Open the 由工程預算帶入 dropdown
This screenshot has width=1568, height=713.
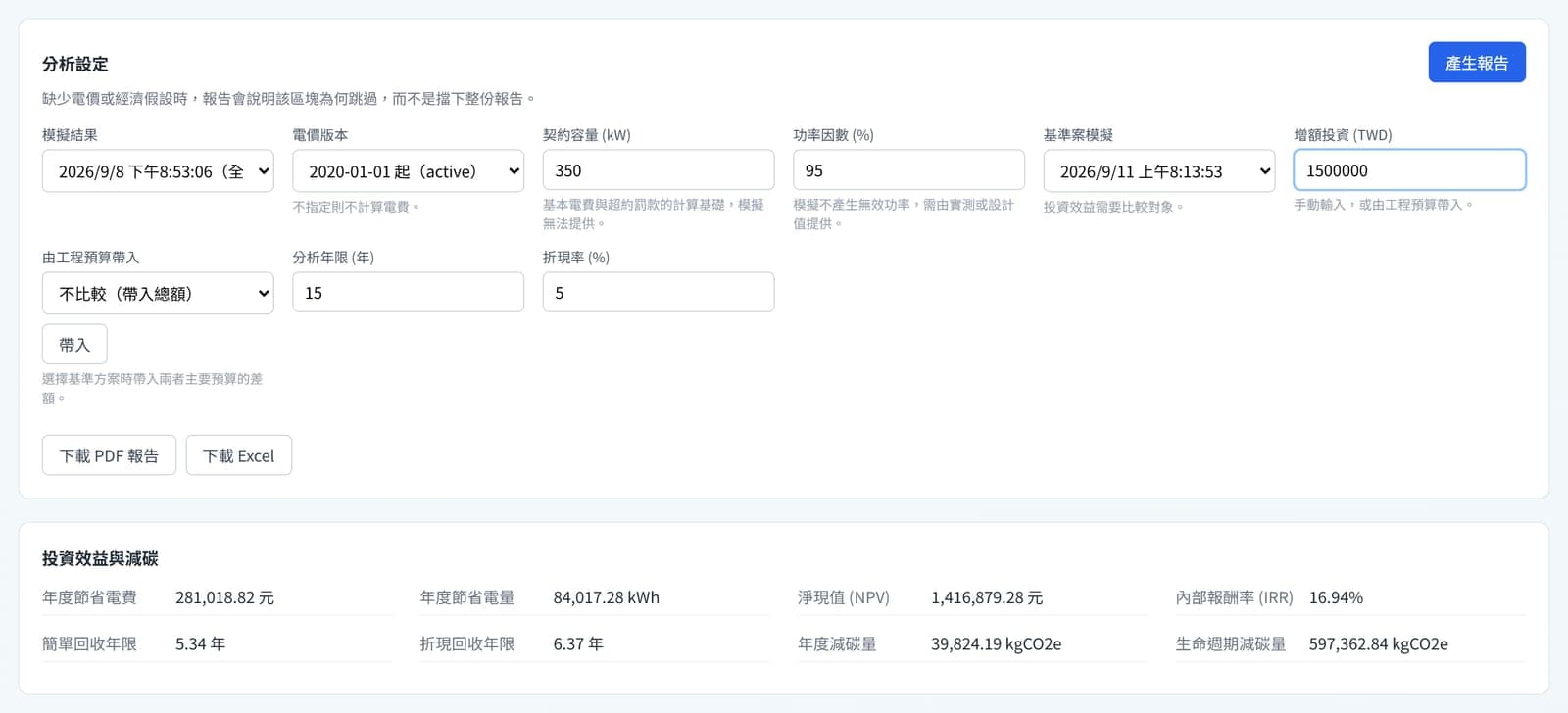point(158,294)
